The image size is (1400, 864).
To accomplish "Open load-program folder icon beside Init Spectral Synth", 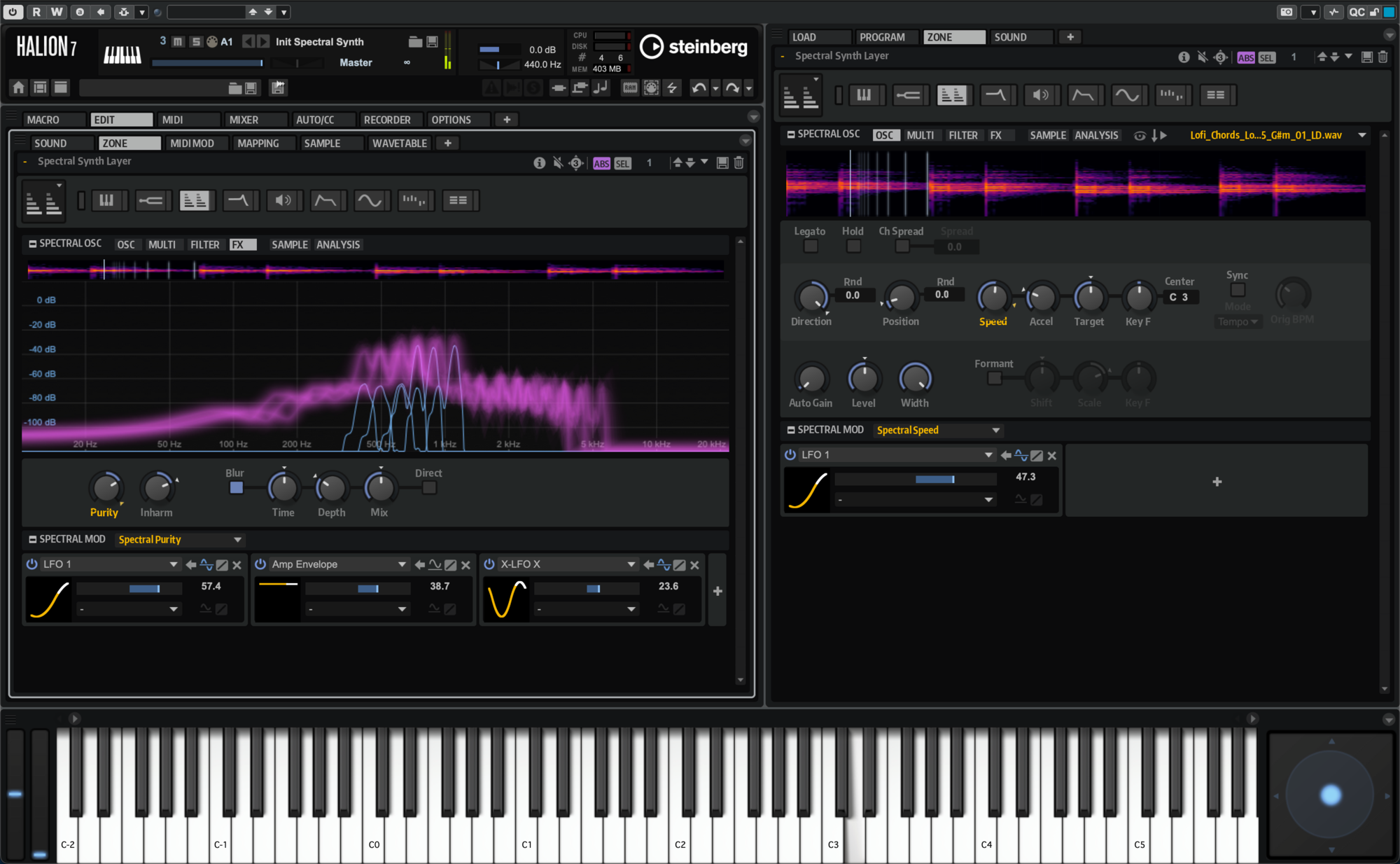I will pos(415,42).
